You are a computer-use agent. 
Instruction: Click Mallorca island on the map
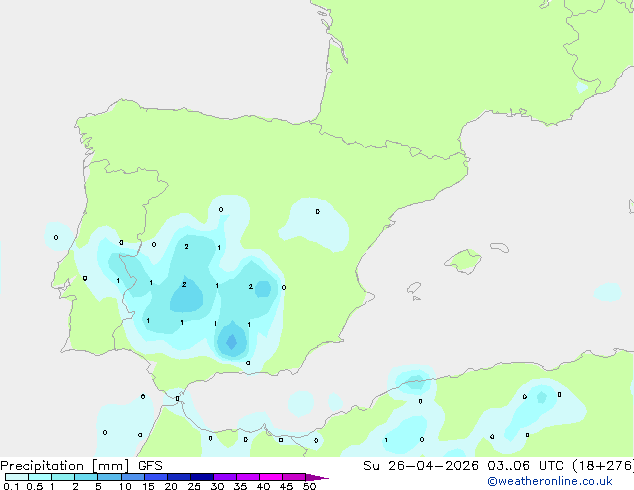[463, 261]
